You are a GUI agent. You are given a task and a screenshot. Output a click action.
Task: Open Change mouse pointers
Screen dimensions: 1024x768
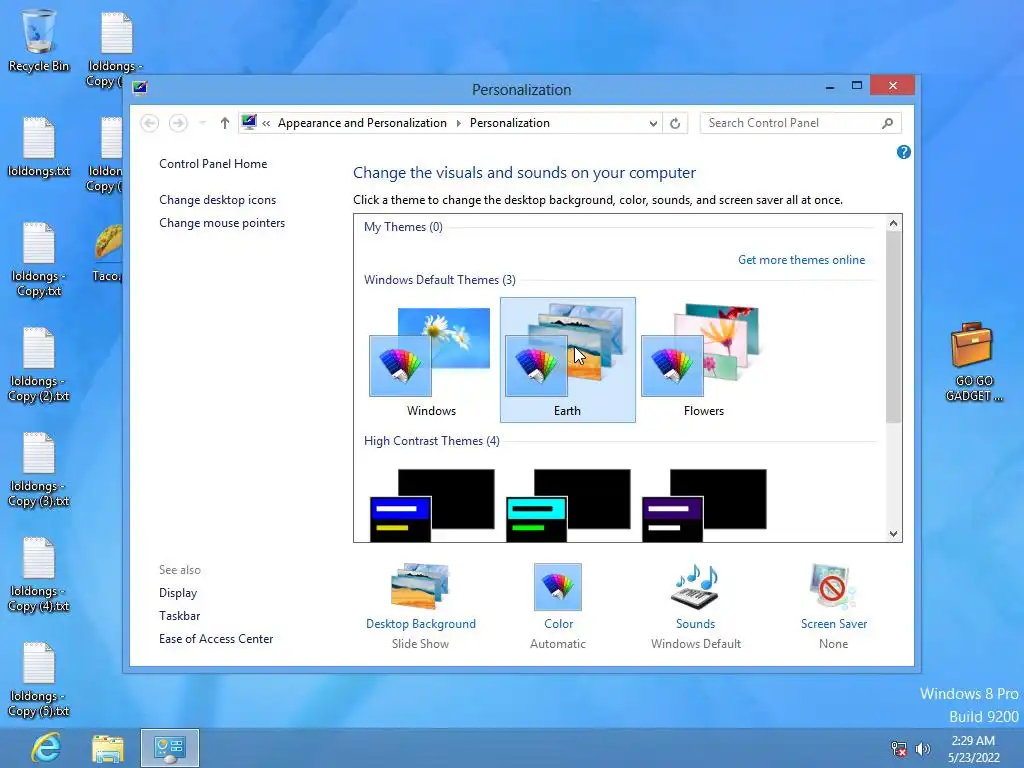point(222,223)
